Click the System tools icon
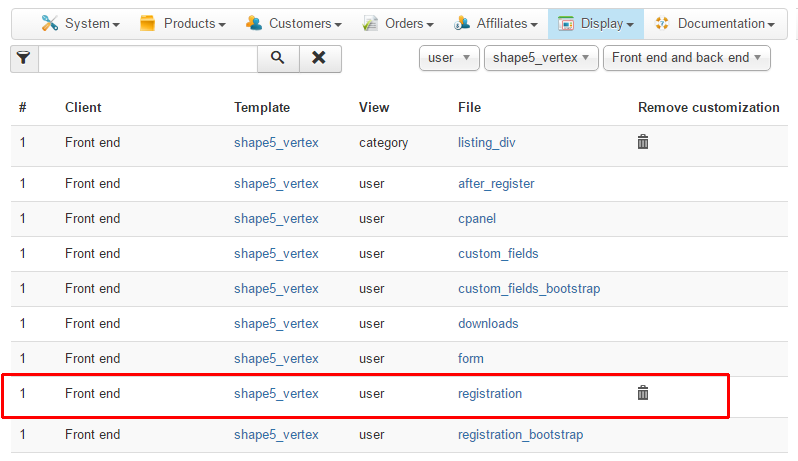 point(50,23)
